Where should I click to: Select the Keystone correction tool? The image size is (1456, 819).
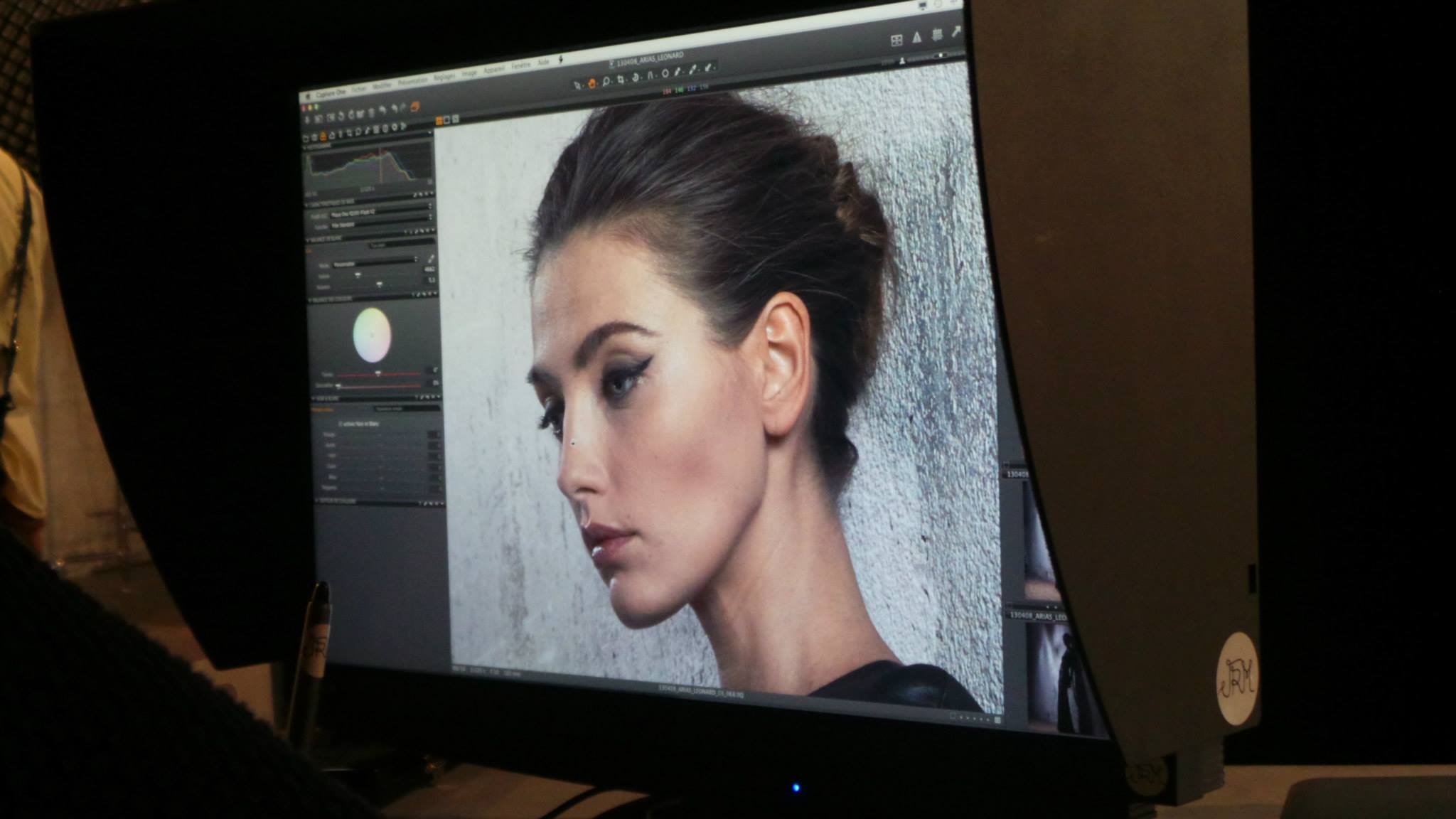pos(651,75)
